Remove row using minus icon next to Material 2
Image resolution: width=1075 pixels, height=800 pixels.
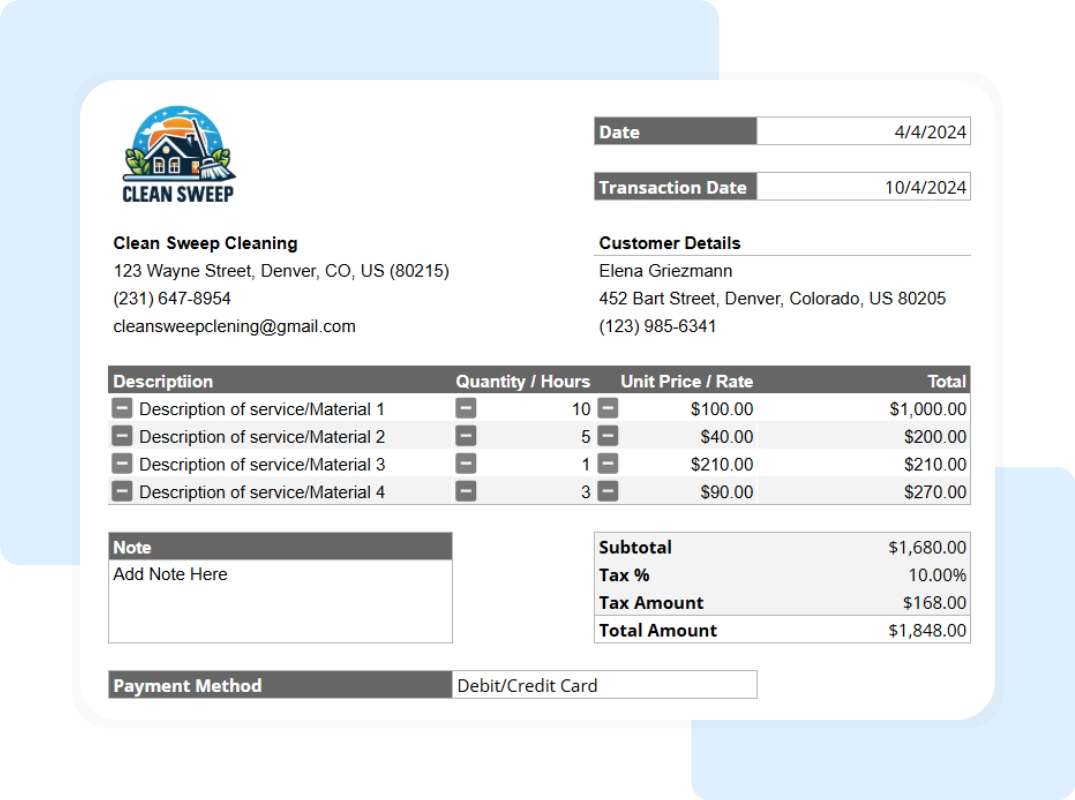(121, 436)
